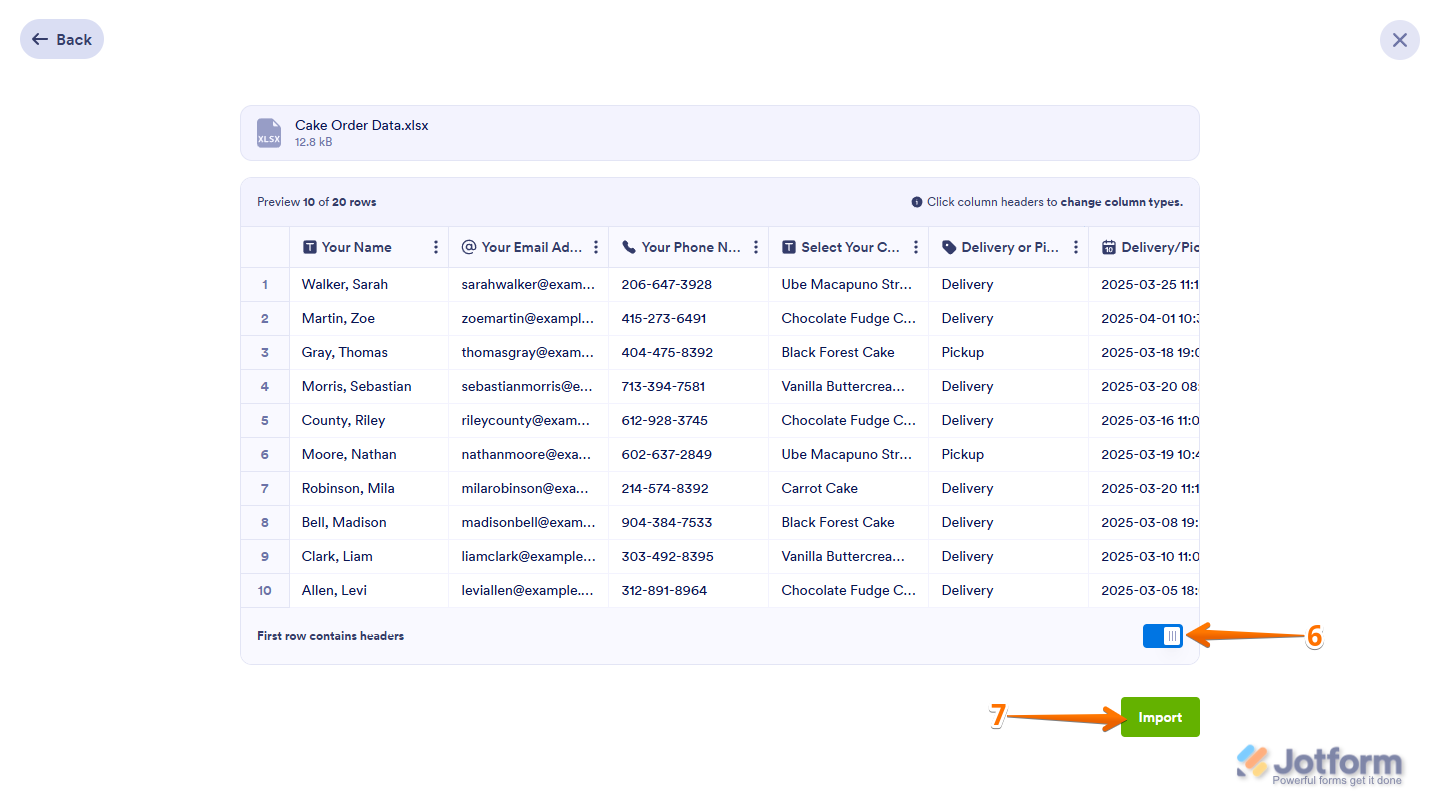Screen dimensions: 1440x810
Task: Click the phone icon in column header
Action: [x=629, y=247]
